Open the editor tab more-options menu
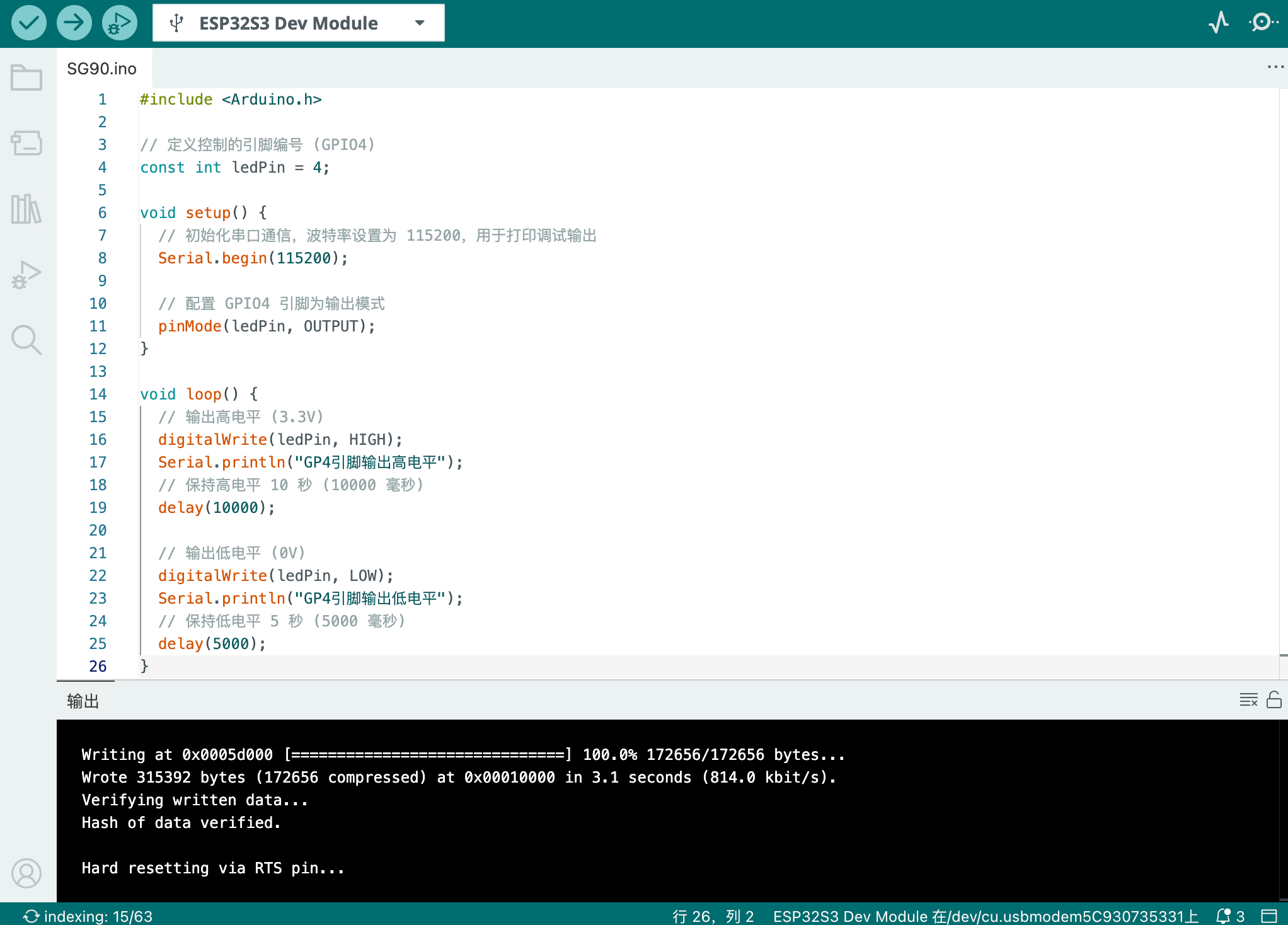The image size is (1288, 925). tap(1275, 67)
